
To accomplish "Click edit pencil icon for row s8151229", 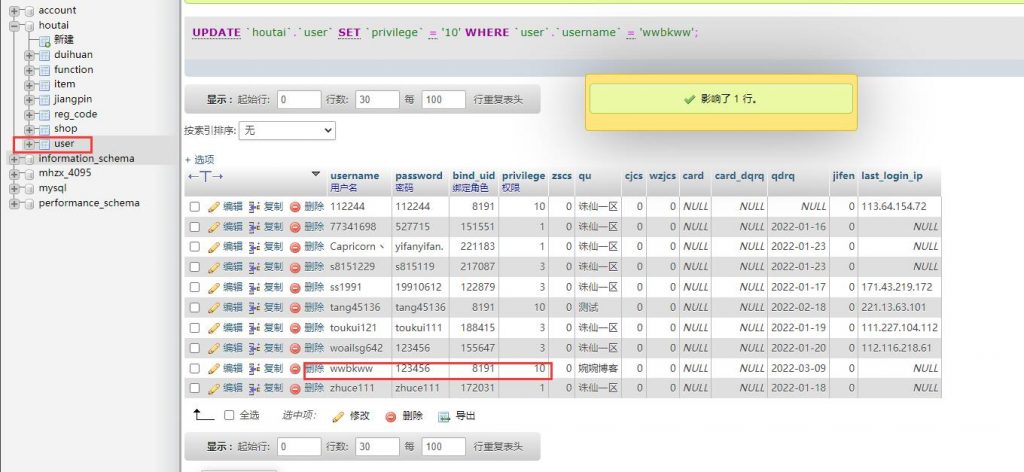I will (214, 268).
